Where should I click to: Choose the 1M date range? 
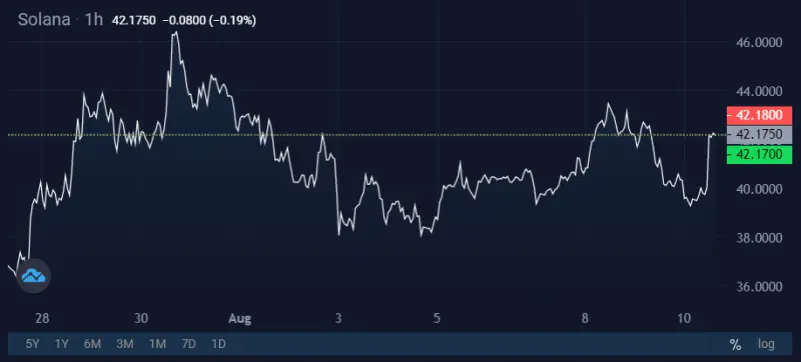(x=157, y=344)
